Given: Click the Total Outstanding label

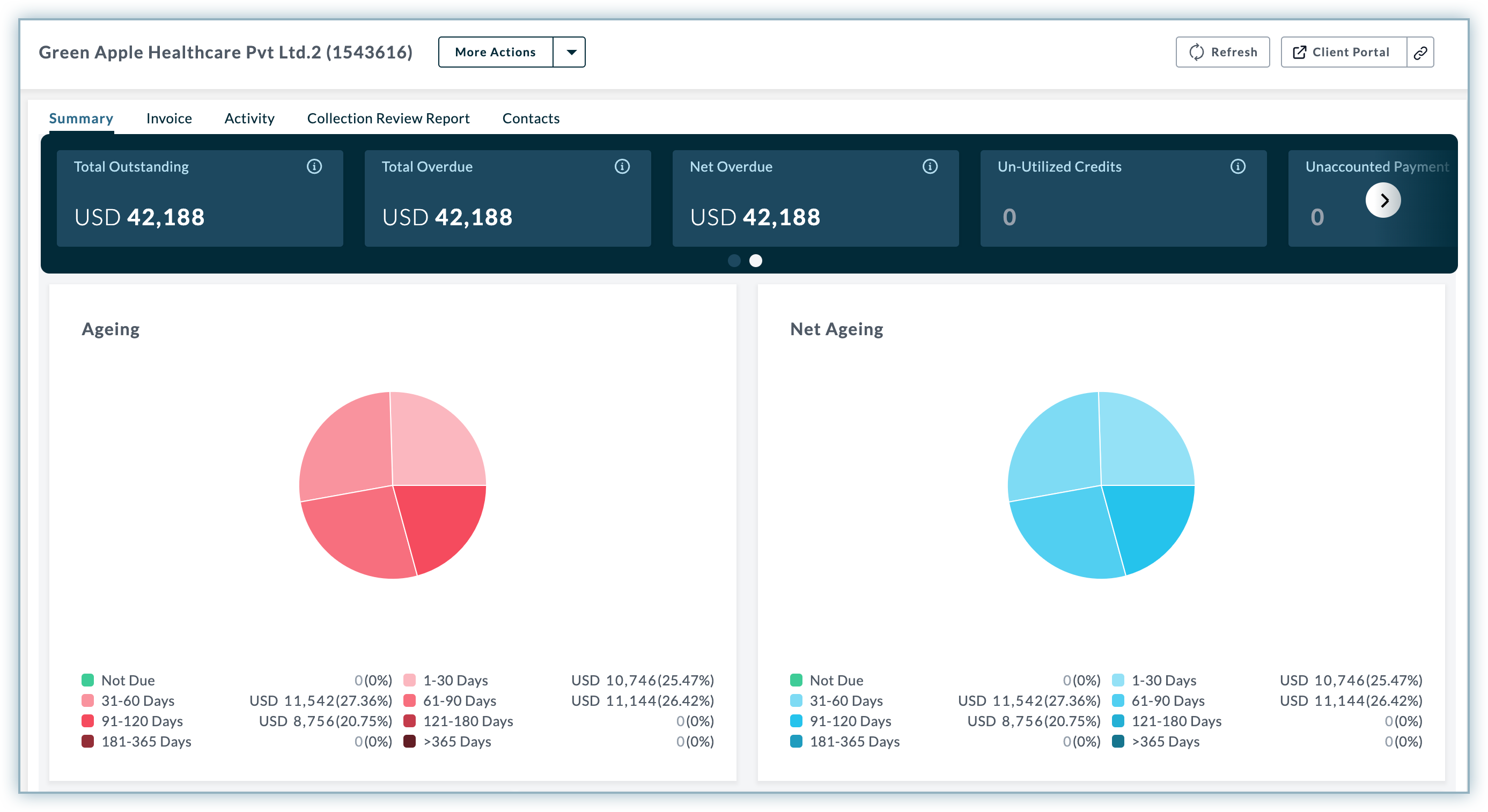Looking at the screenshot, I should [131, 167].
